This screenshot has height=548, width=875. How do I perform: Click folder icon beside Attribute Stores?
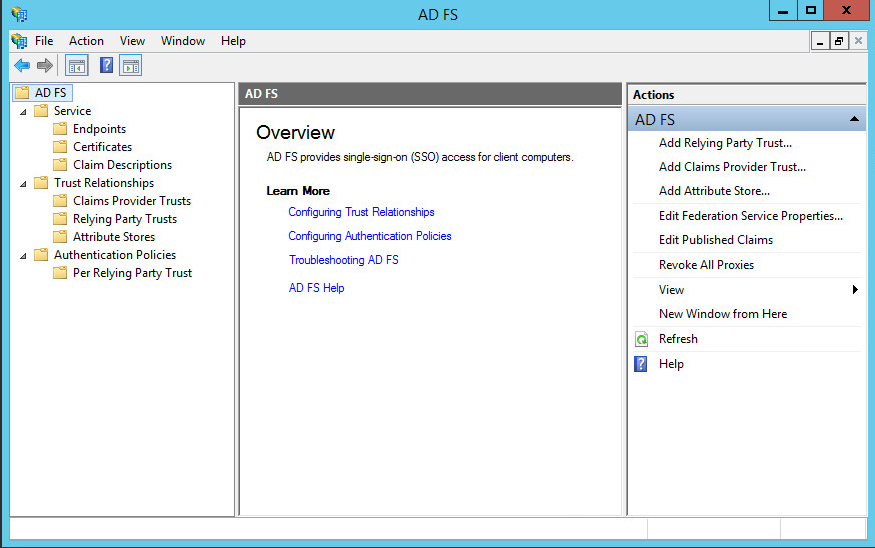tap(60, 237)
